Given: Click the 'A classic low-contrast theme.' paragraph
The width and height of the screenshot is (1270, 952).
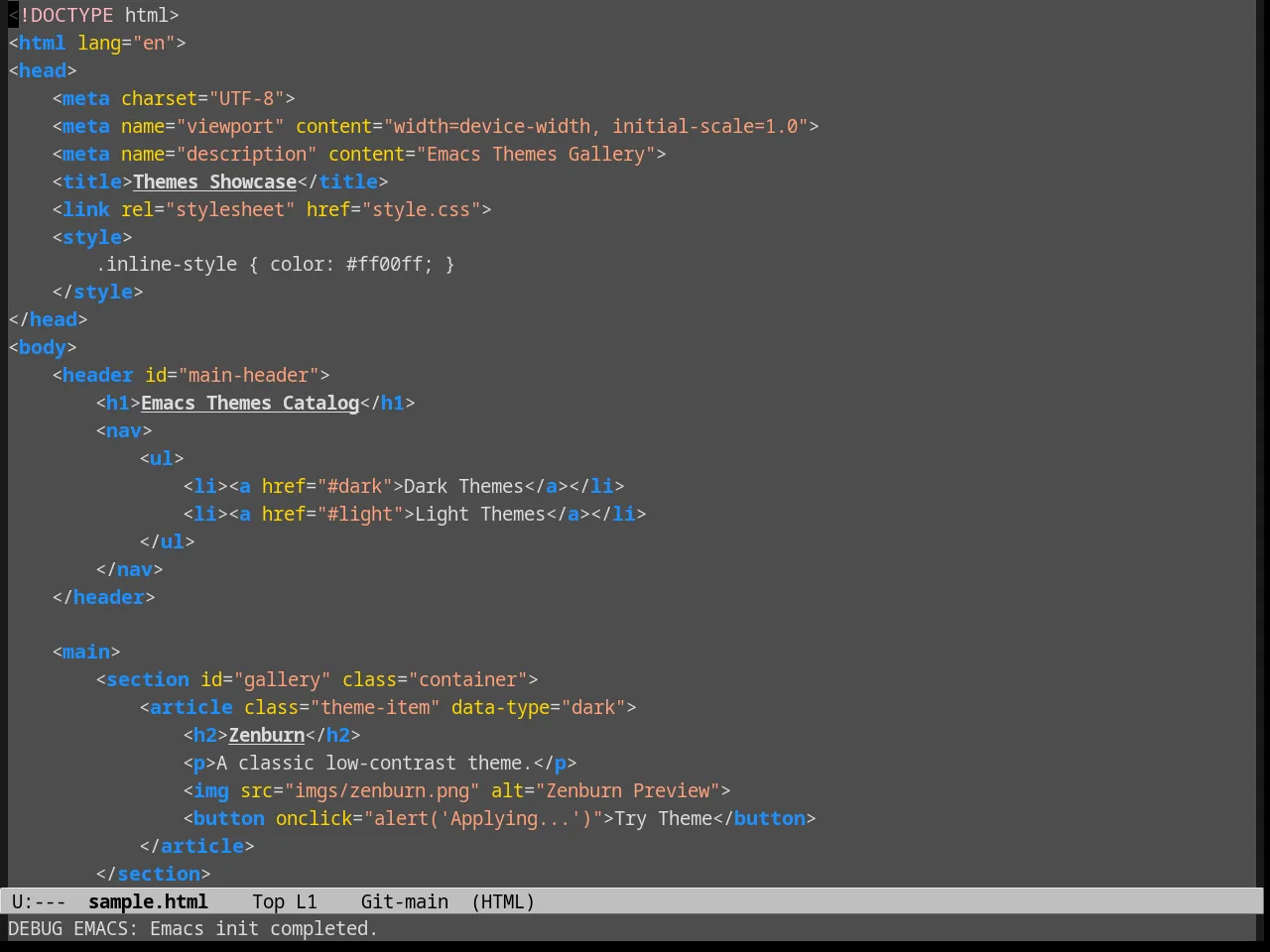Looking at the screenshot, I should pyautogui.click(x=374, y=763).
